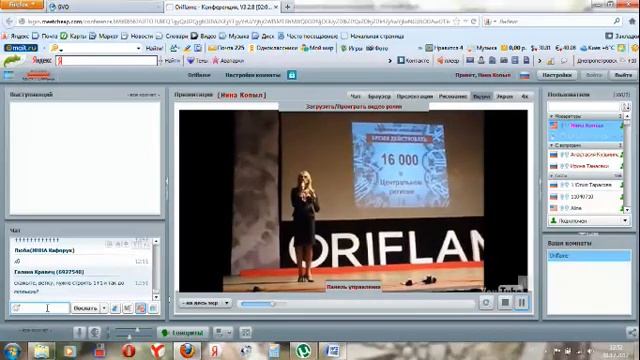Open a new browser tab with plus button

[x=287, y=7]
